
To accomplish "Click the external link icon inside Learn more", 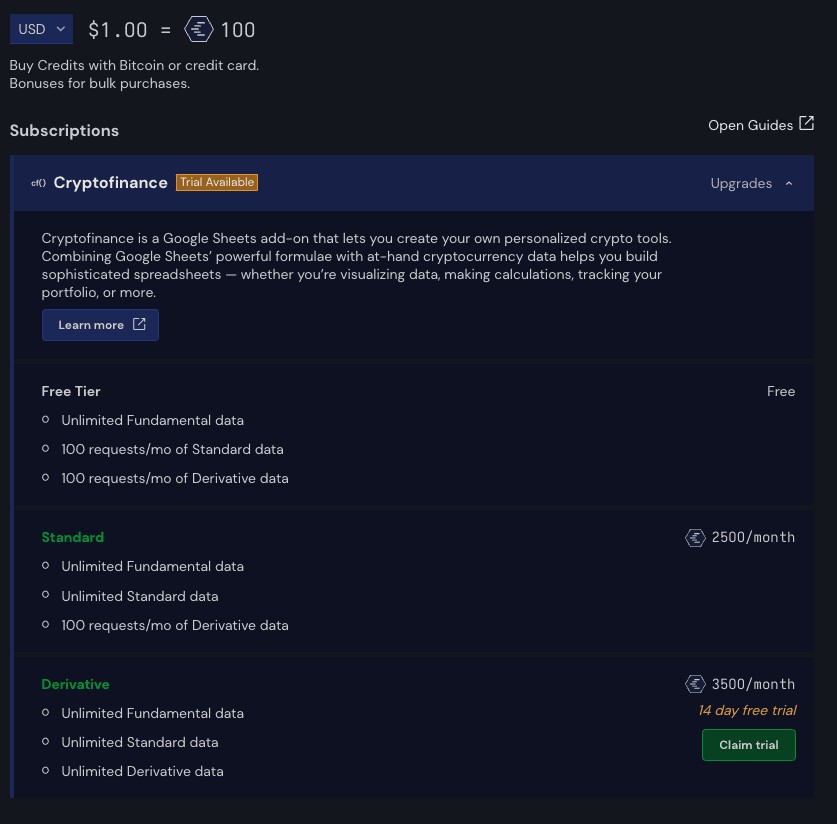I will coord(139,324).
